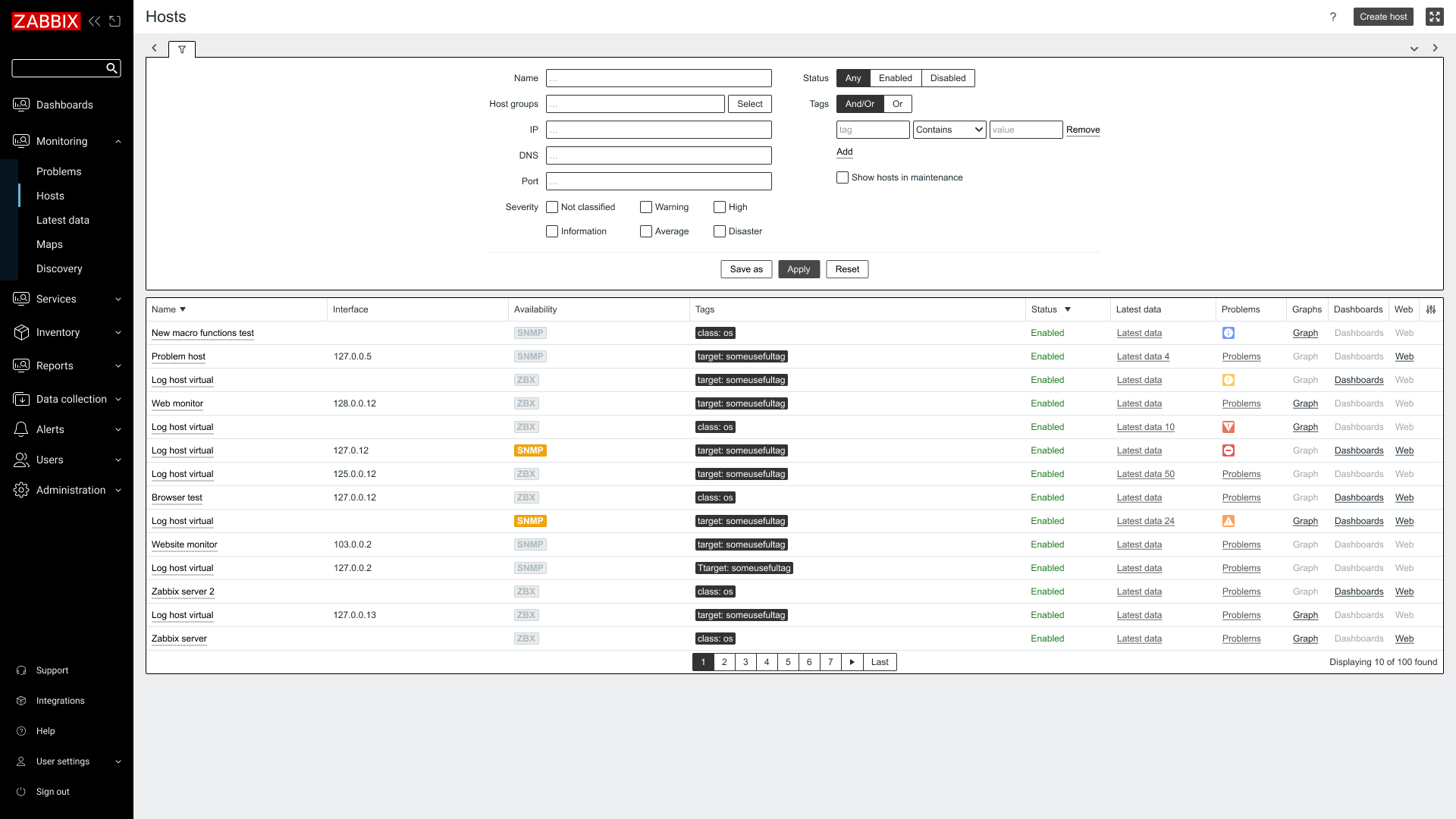Open the filter funnel tab
Viewport: 1456px width, 819px height.
pyautogui.click(x=182, y=49)
